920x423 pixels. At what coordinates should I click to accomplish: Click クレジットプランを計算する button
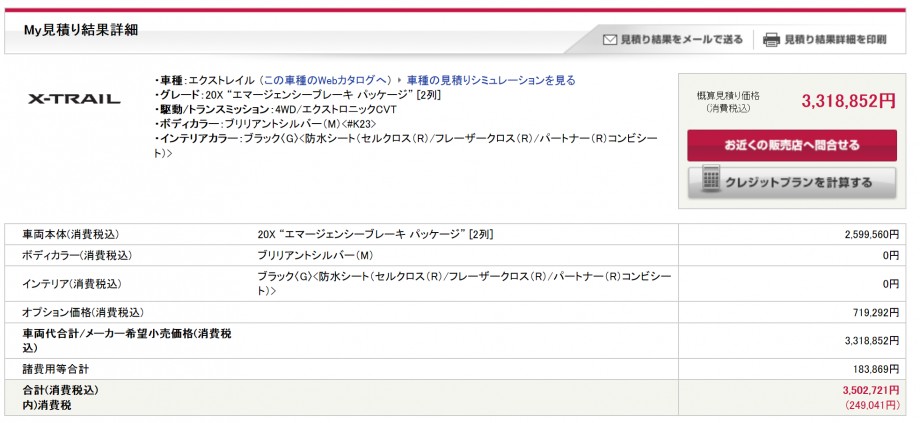point(792,182)
